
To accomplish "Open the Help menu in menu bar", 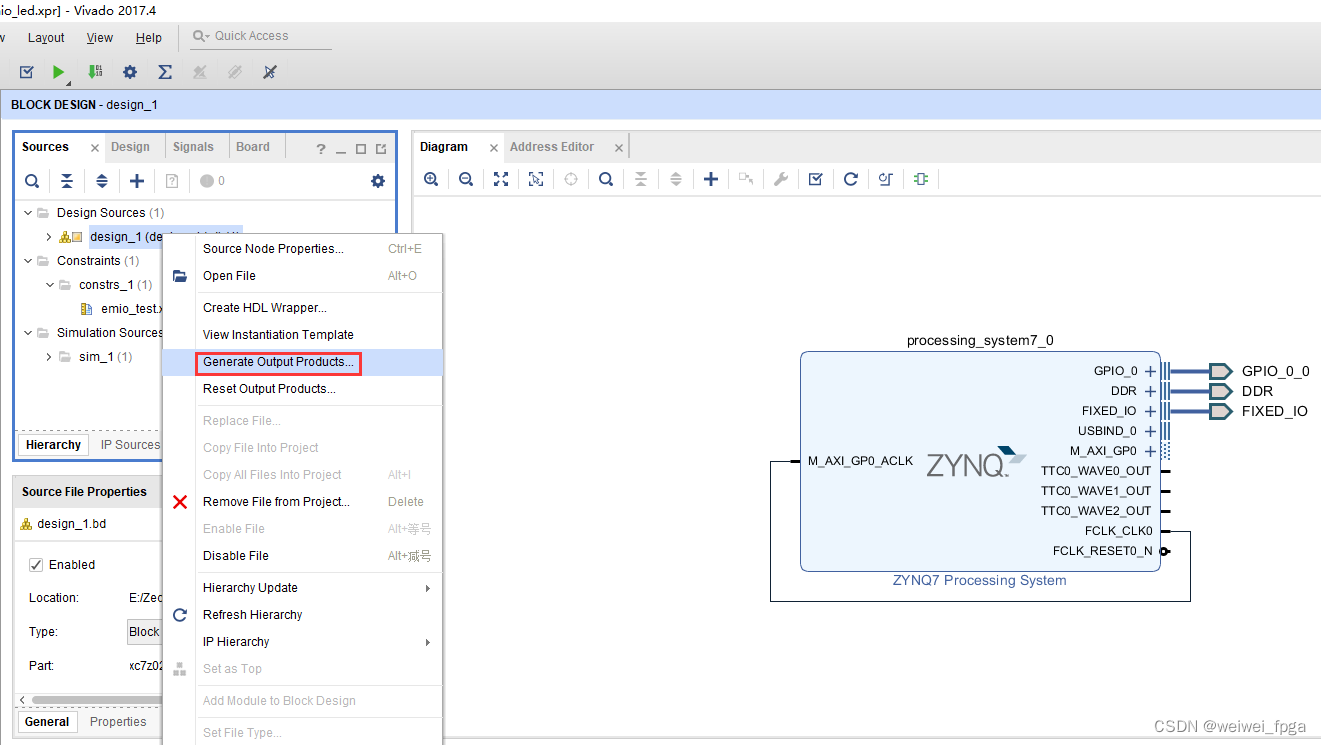I will 149,38.
